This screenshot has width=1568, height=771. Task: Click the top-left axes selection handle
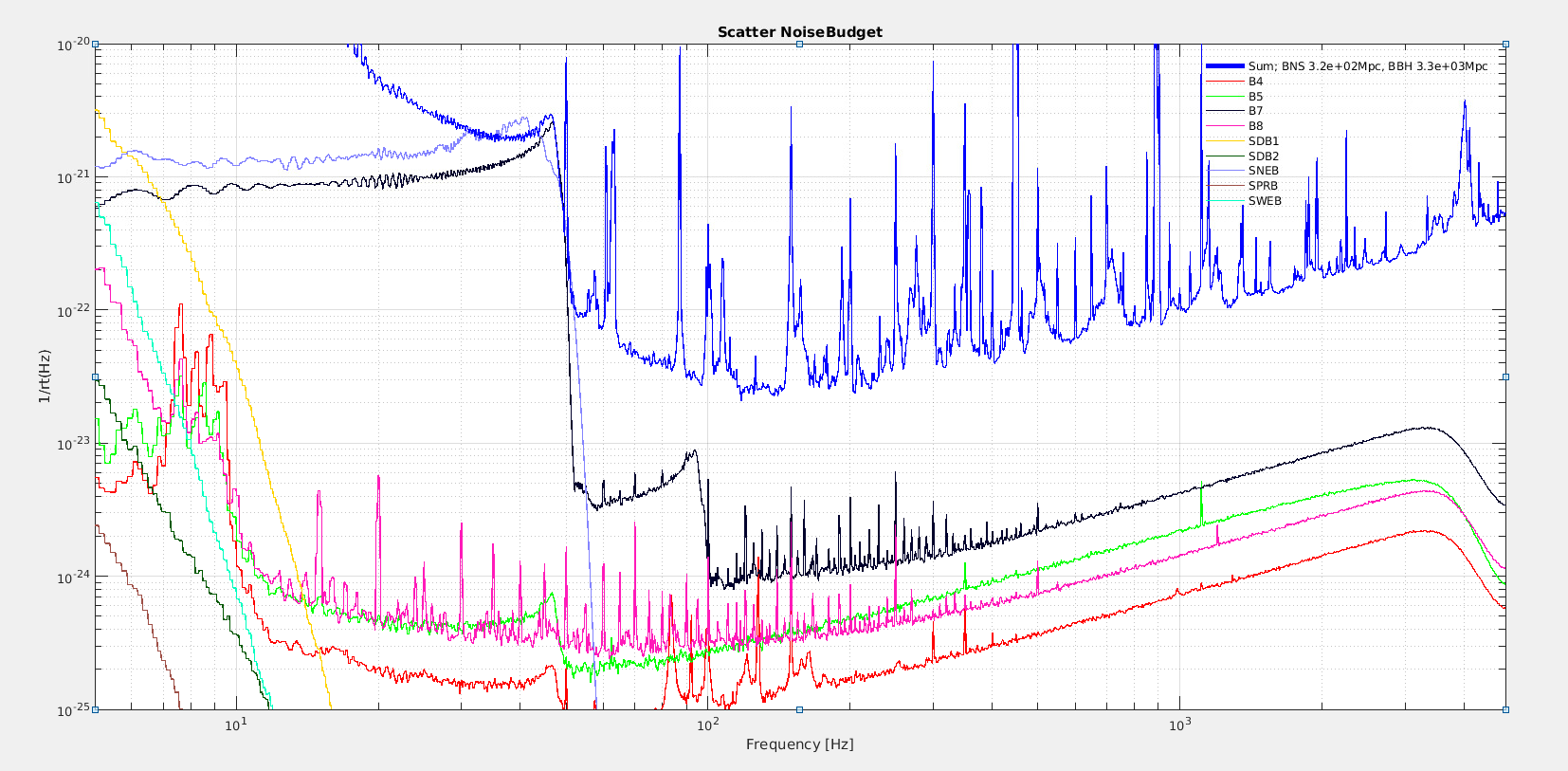[x=95, y=45]
